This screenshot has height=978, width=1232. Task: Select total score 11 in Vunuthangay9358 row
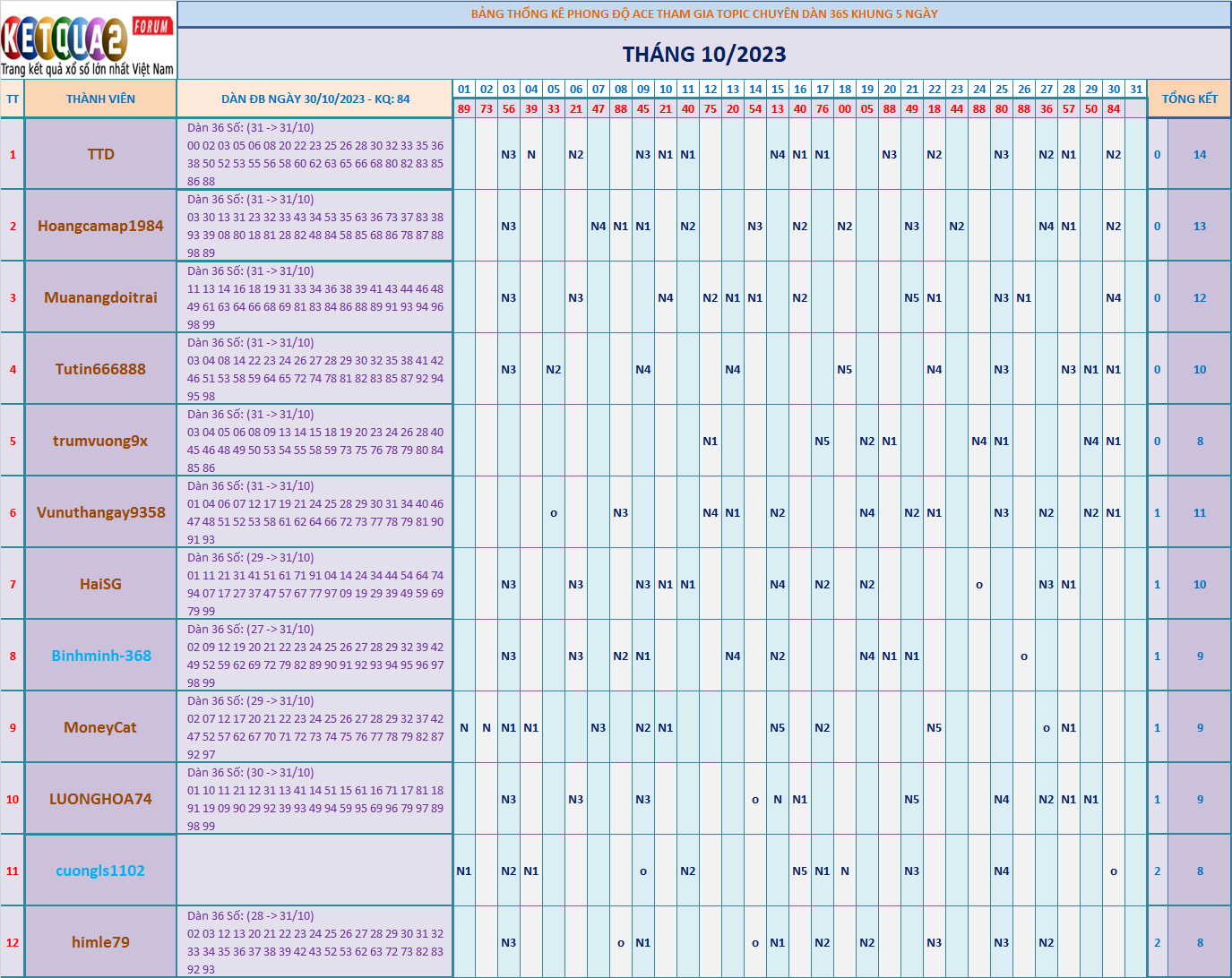point(1200,512)
